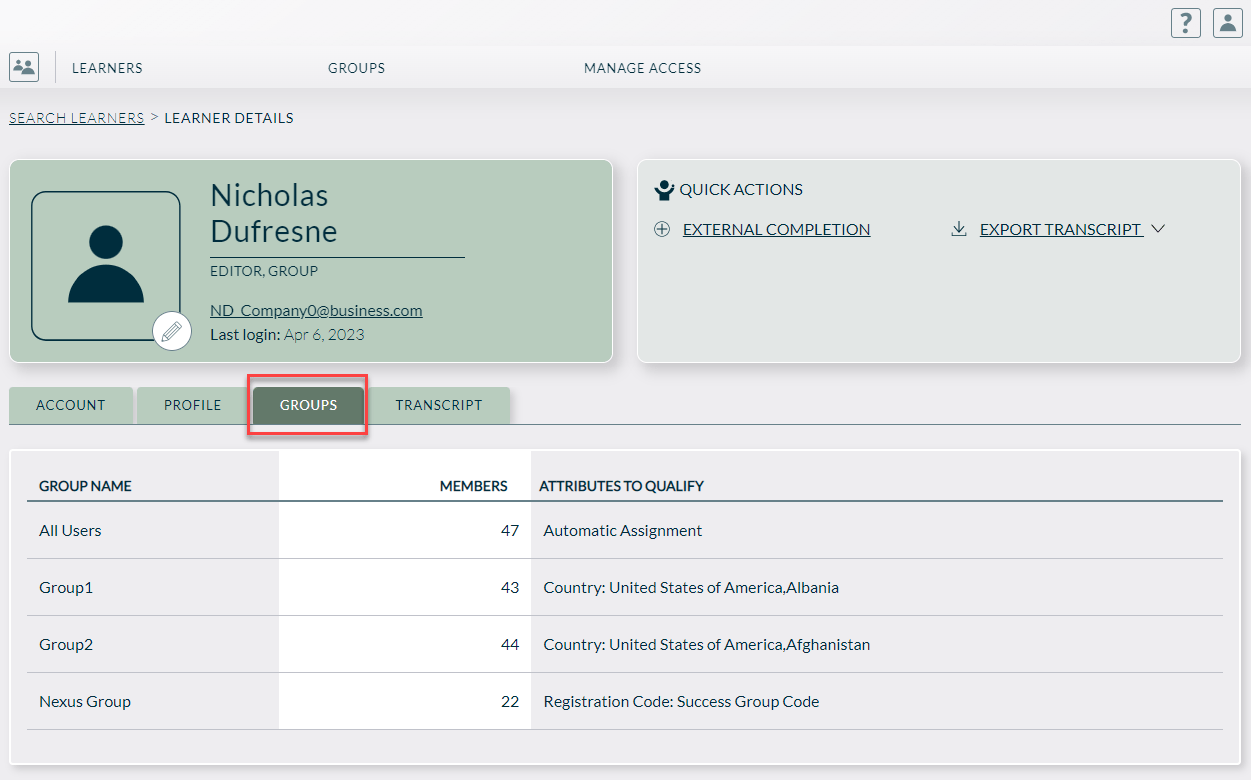Go back to SEARCH LEARNERS breadcrumb
This screenshot has width=1251, height=780.
[77, 118]
